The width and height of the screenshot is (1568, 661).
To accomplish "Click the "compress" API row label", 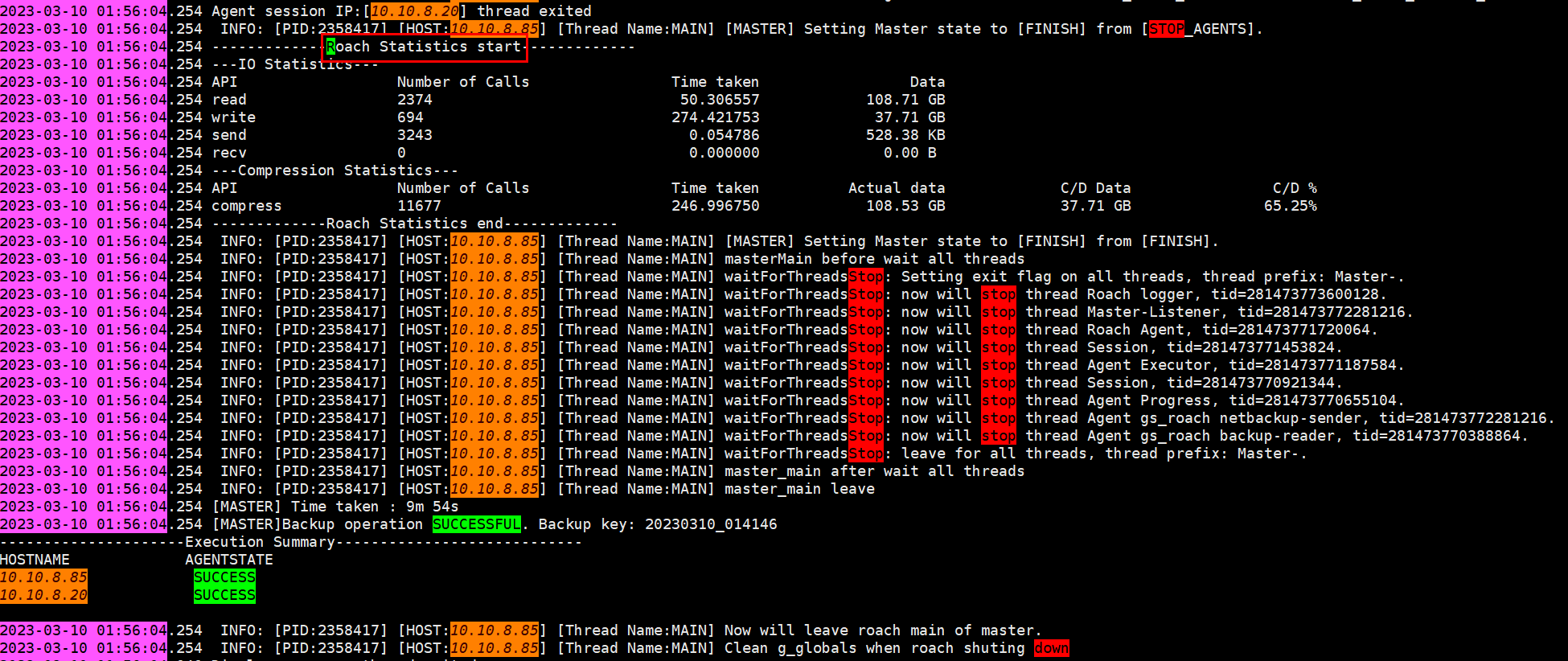I will pos(247,206).
